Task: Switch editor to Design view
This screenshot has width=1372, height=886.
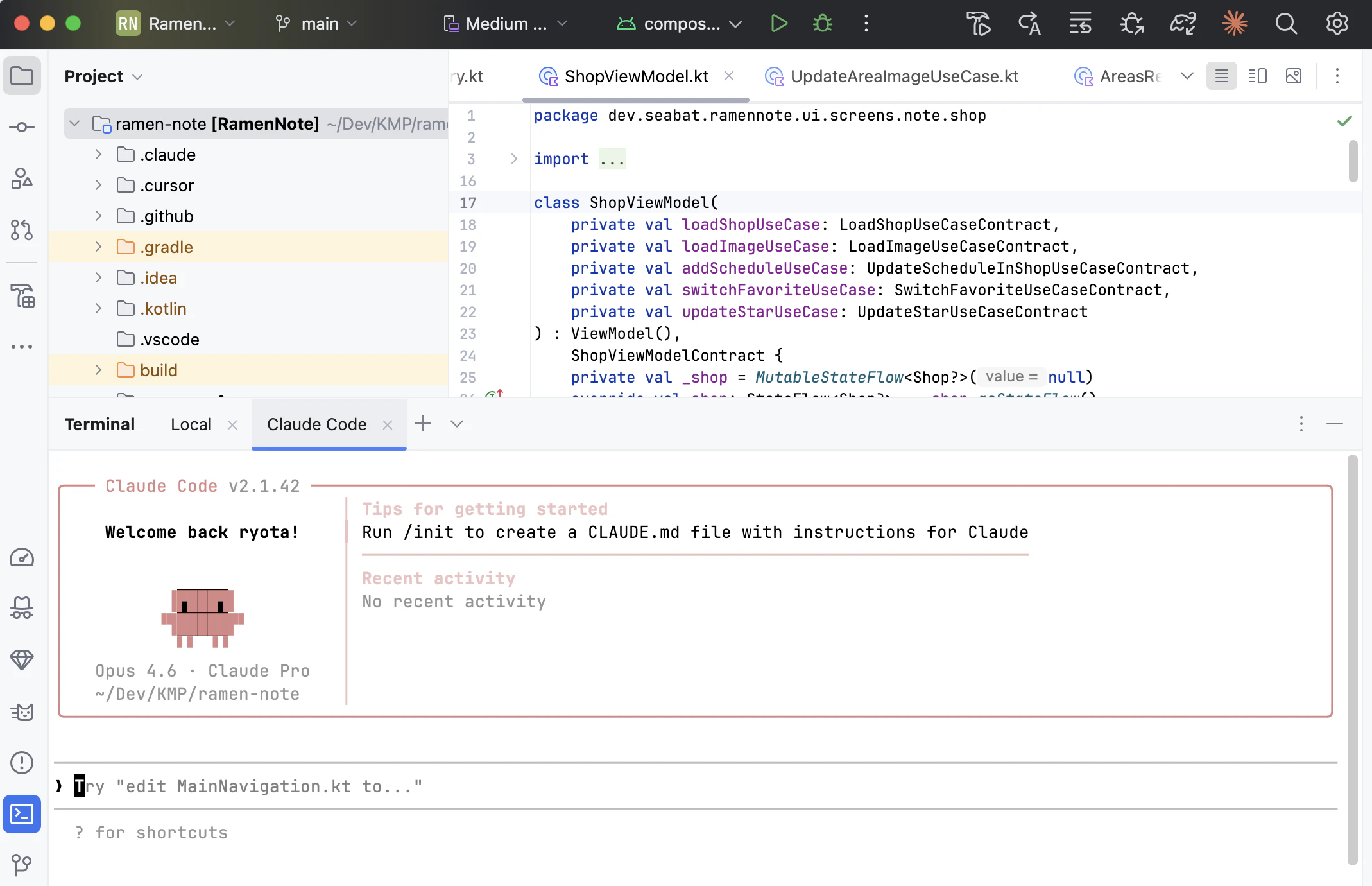Action: [1294, 76]
